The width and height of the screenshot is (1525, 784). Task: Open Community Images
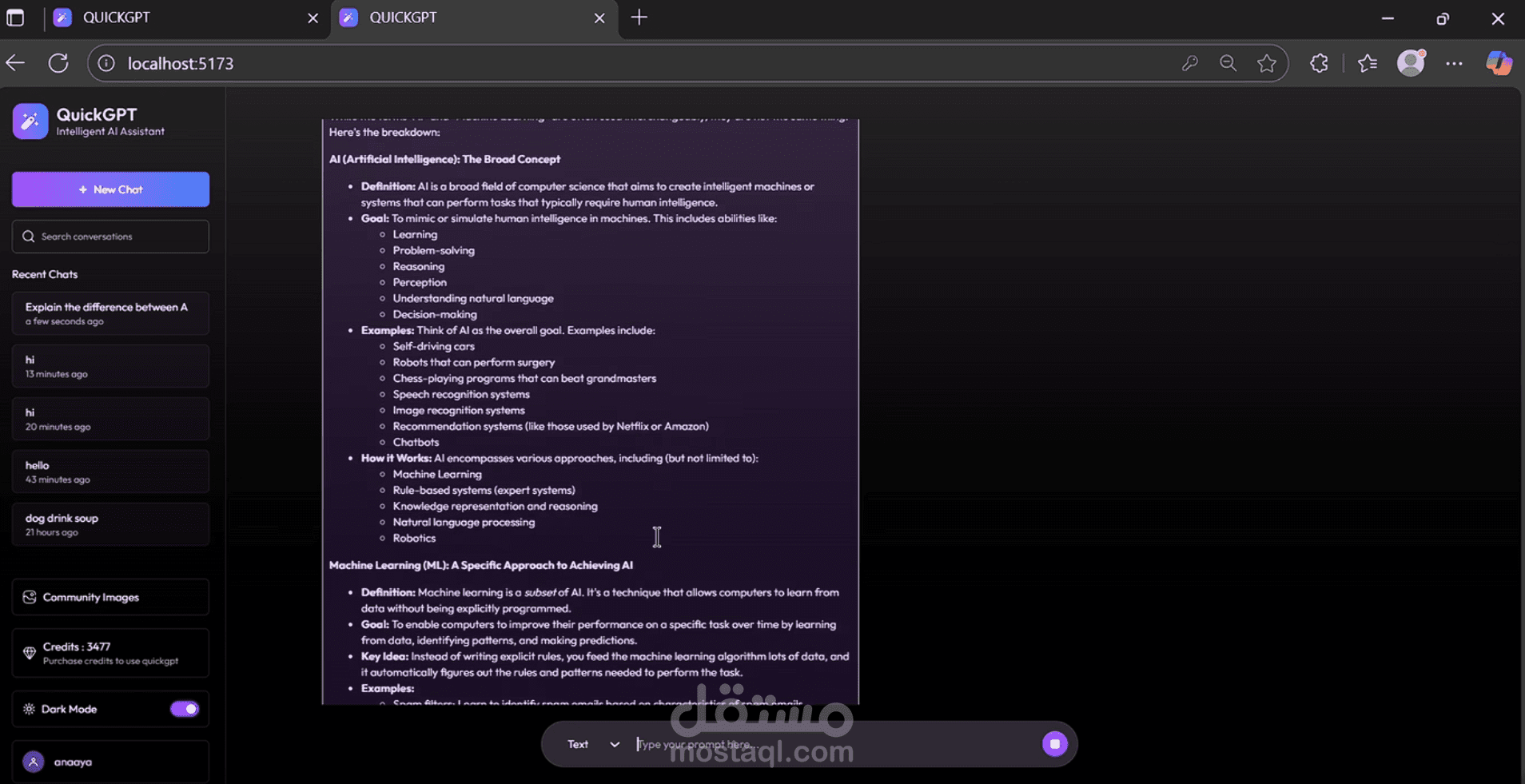click(110, 597)
